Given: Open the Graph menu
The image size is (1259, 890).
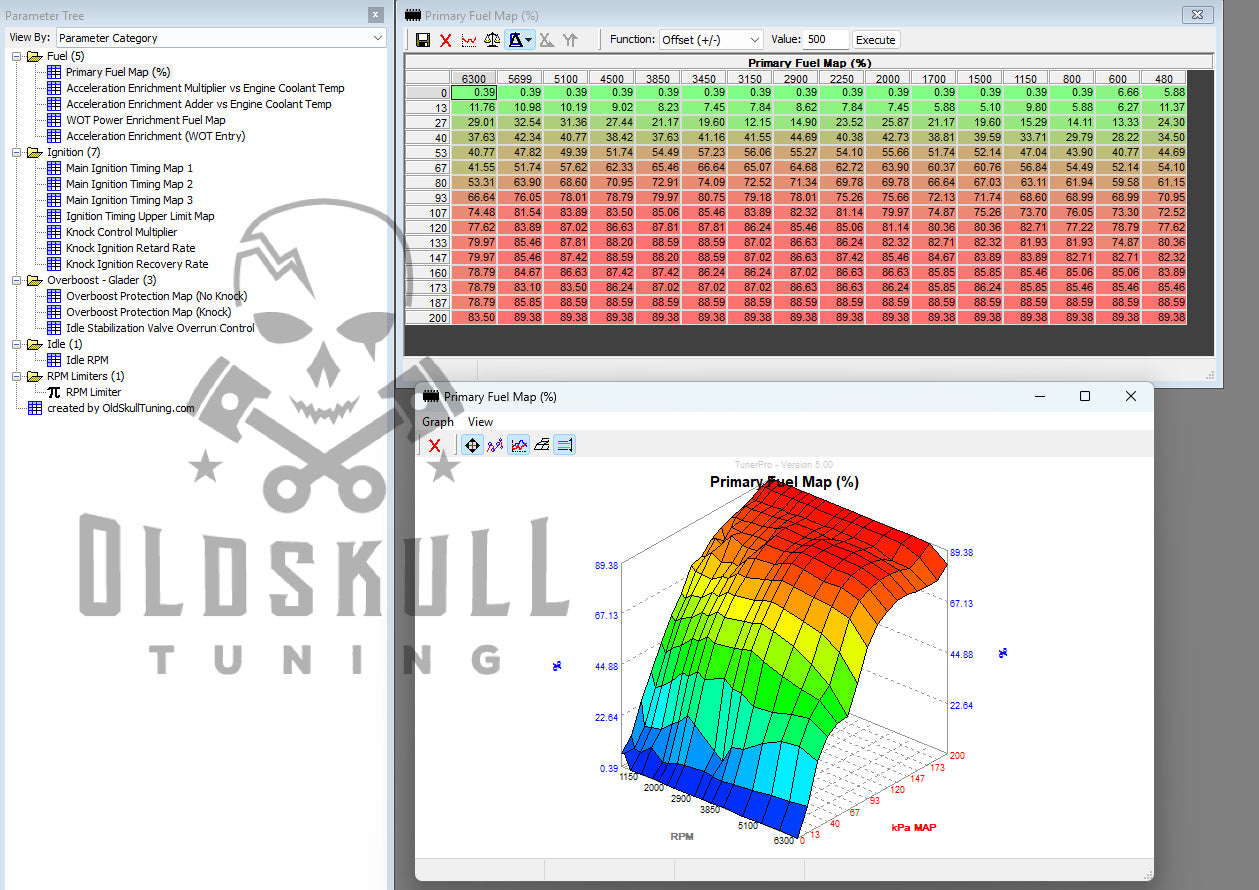Looking at the screenshot, I should [437, 422].
